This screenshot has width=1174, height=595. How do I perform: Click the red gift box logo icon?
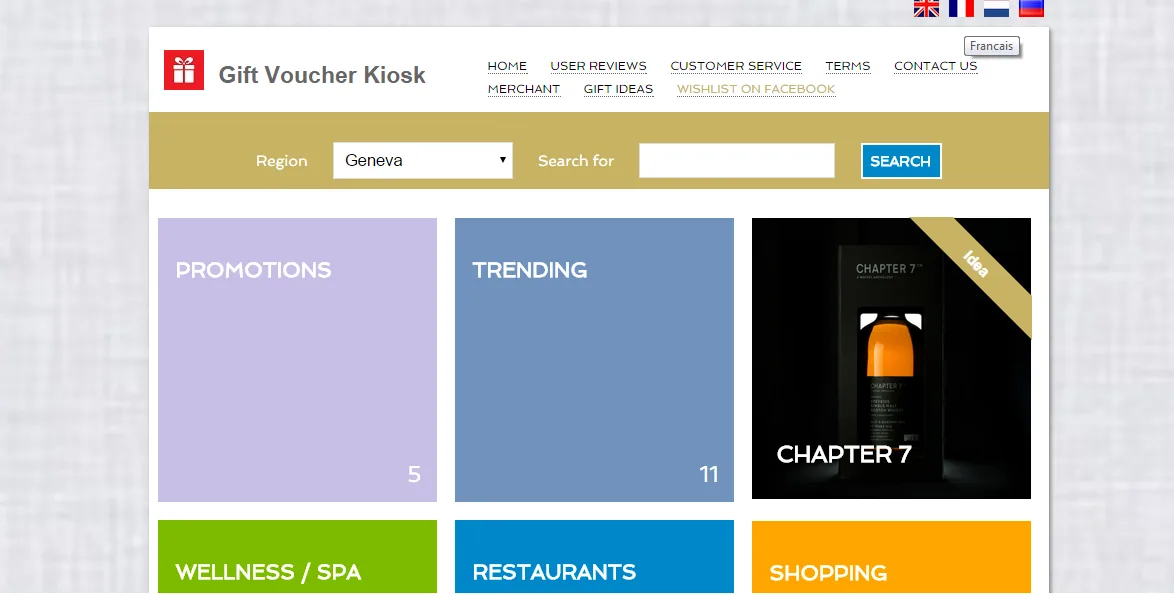pos(183,70)
